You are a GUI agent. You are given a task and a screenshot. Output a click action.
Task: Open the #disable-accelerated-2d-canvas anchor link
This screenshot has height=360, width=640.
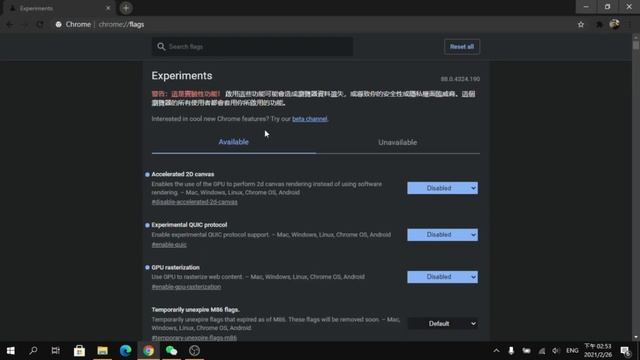click(x=194, y=202)
